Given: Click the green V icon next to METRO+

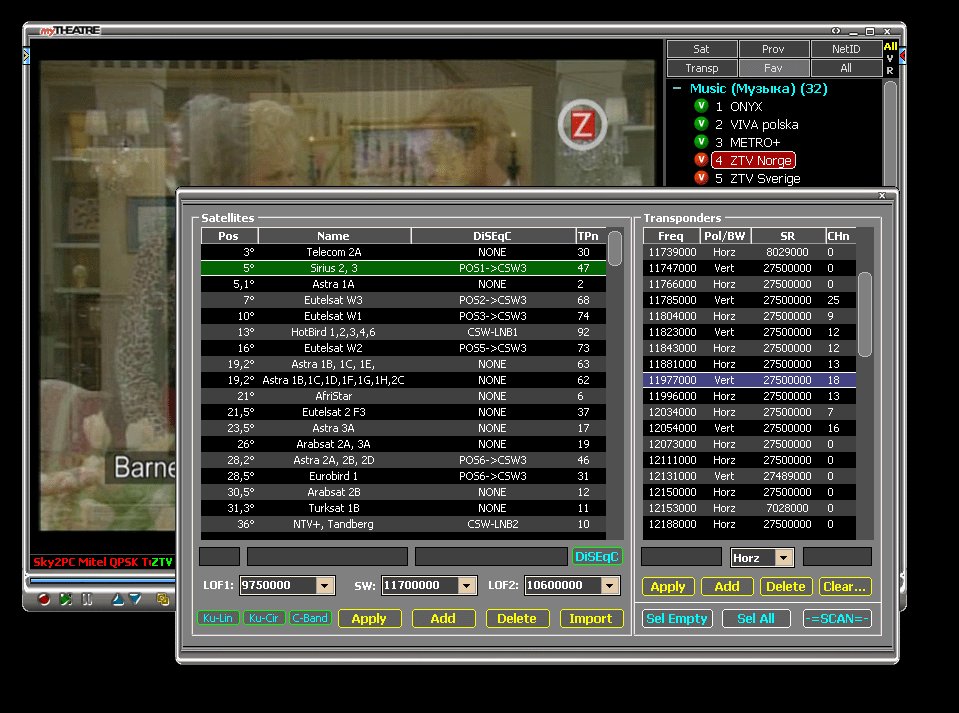Looking at the screenshot, I should (x=702, y=142).
